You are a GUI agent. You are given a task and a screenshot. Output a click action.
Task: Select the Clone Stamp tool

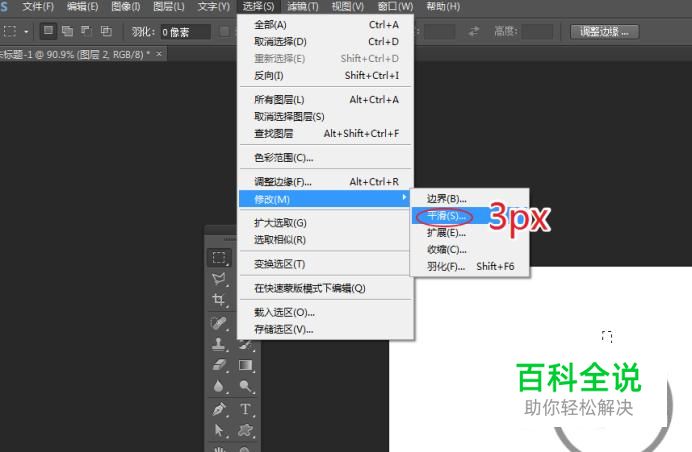coord(219,344)
